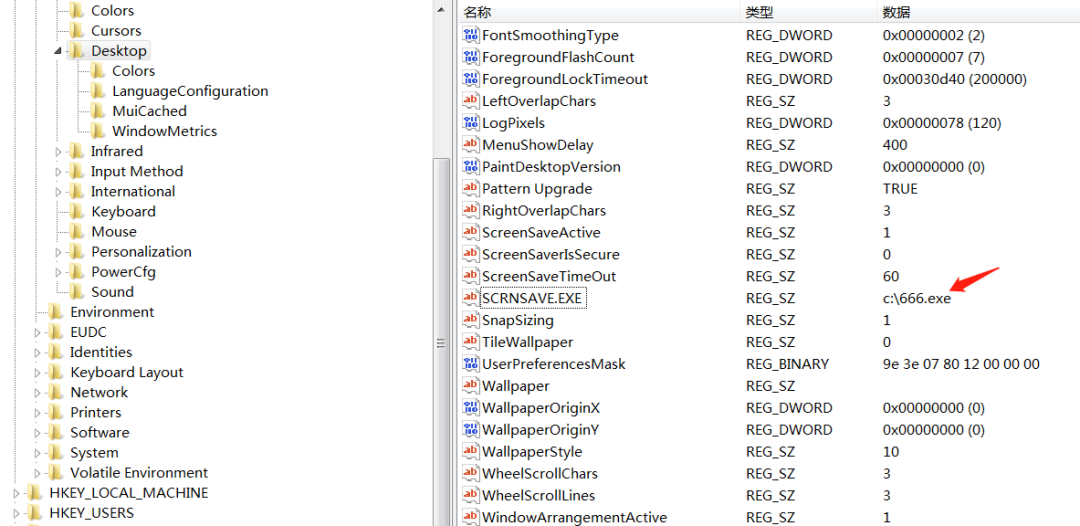
Task: Click the ForegroundLockTimeout value icon
Action: pyautogui.click(x=471, y=79)
